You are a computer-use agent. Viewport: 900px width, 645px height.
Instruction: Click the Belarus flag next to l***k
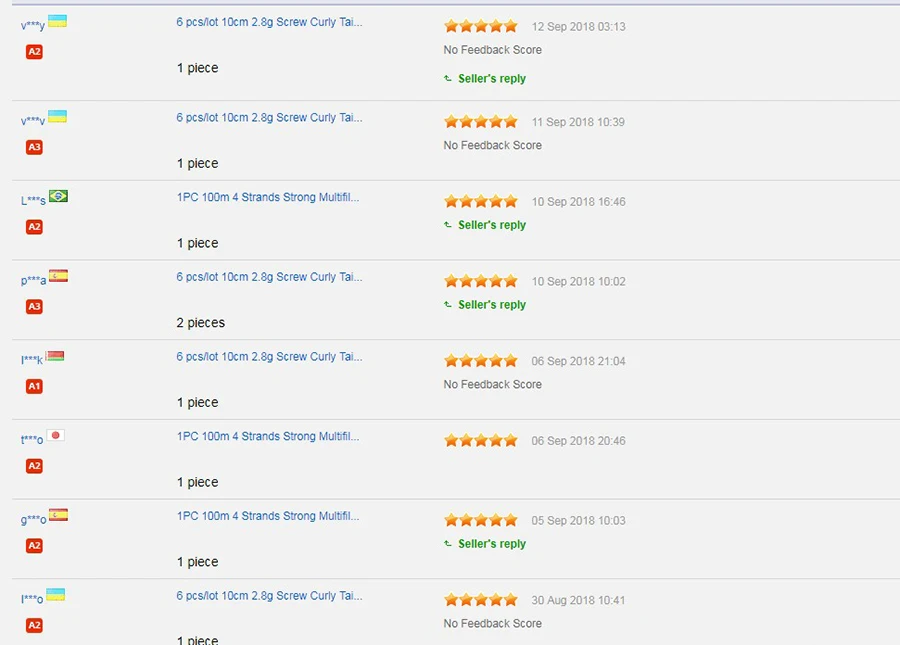pos(55,356)
